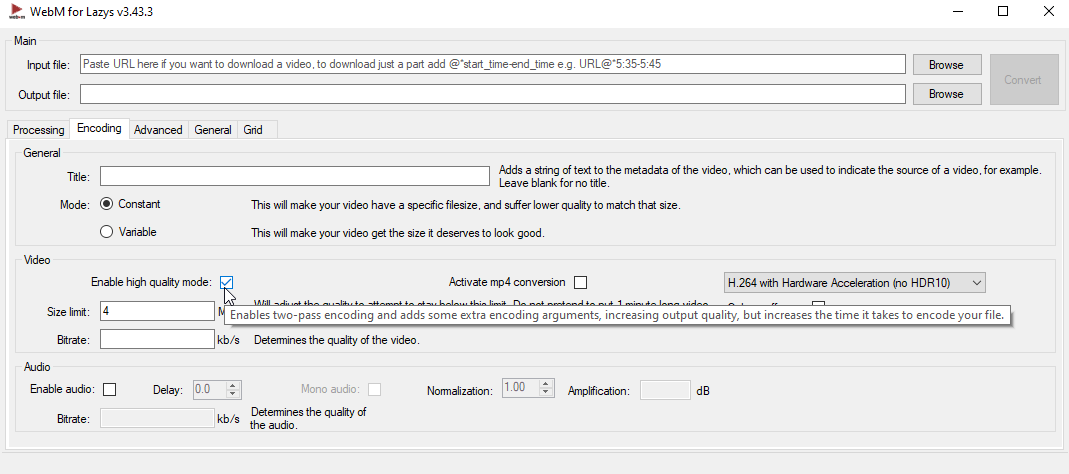Browse for an input file
The width and height of the screenshot is (1069, 474).
946,65
